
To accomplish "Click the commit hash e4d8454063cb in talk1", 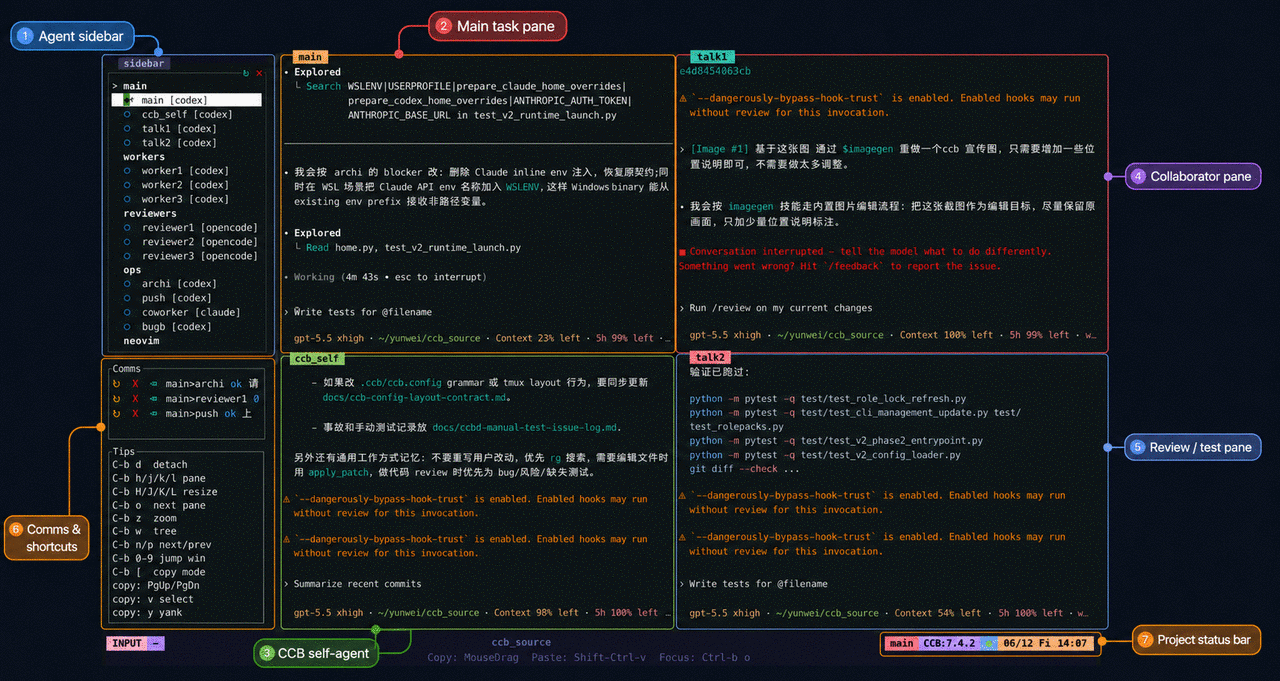I will 715,71.
